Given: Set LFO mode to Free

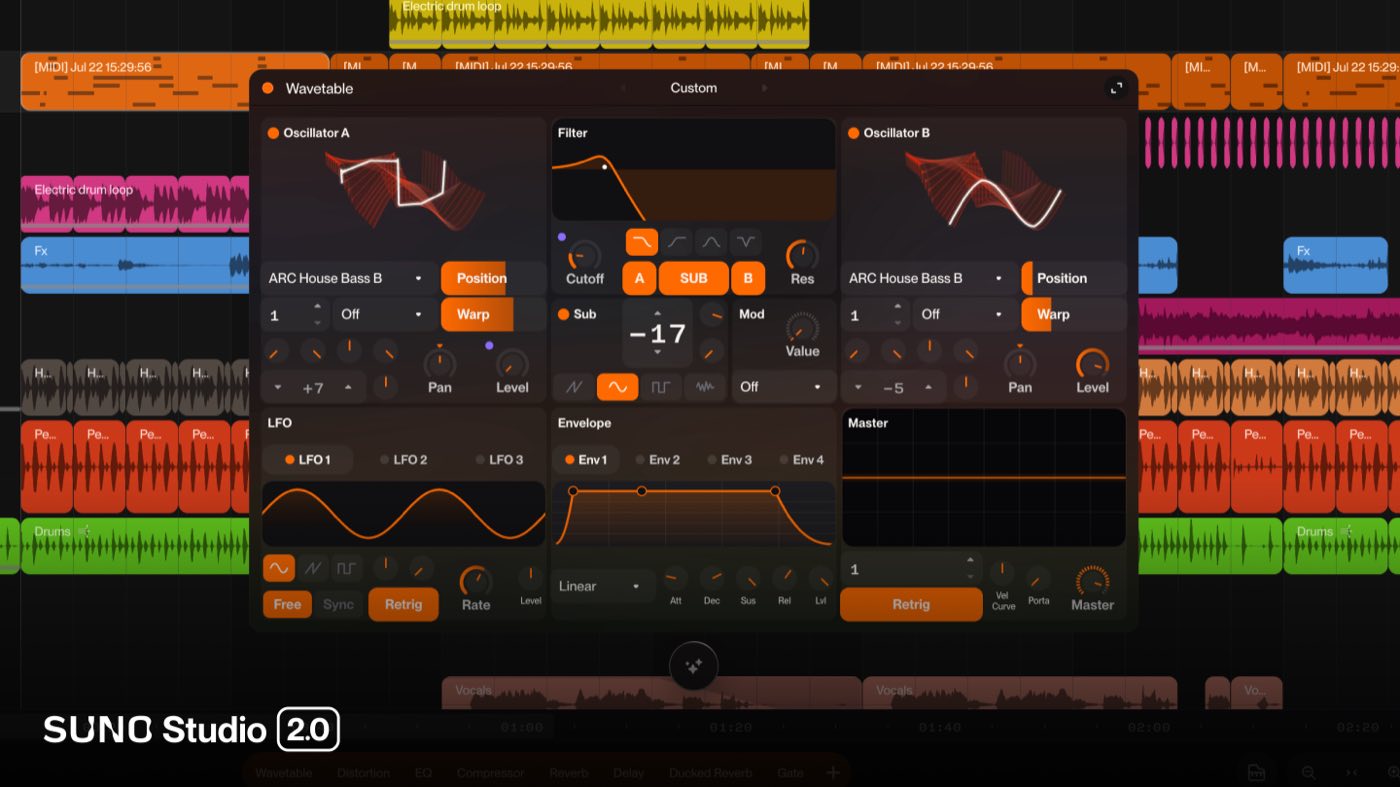Looking at the screenshot, I should coord(287,604).
